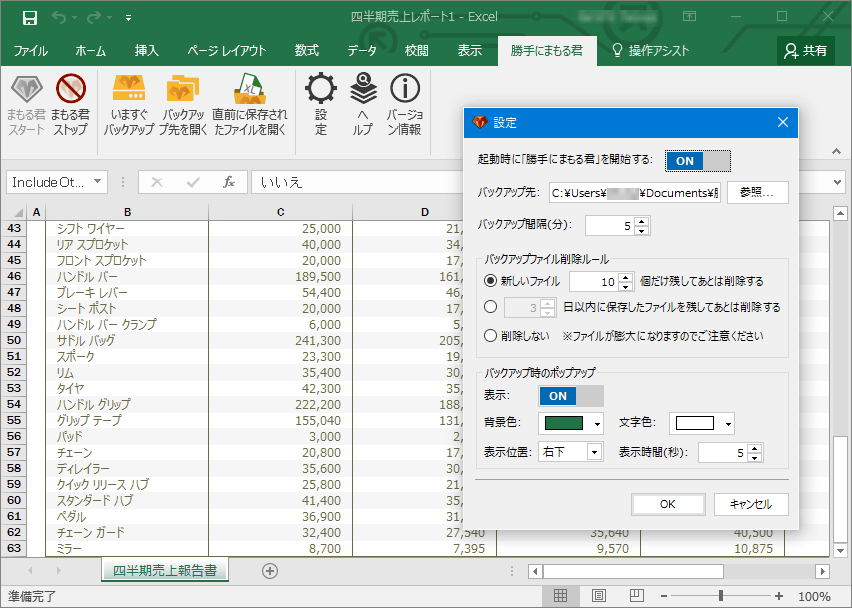The height and width of the screenshot is (608, 852).
Task: Switch to Page Layout view in status bar
Action: coord(599,596)
